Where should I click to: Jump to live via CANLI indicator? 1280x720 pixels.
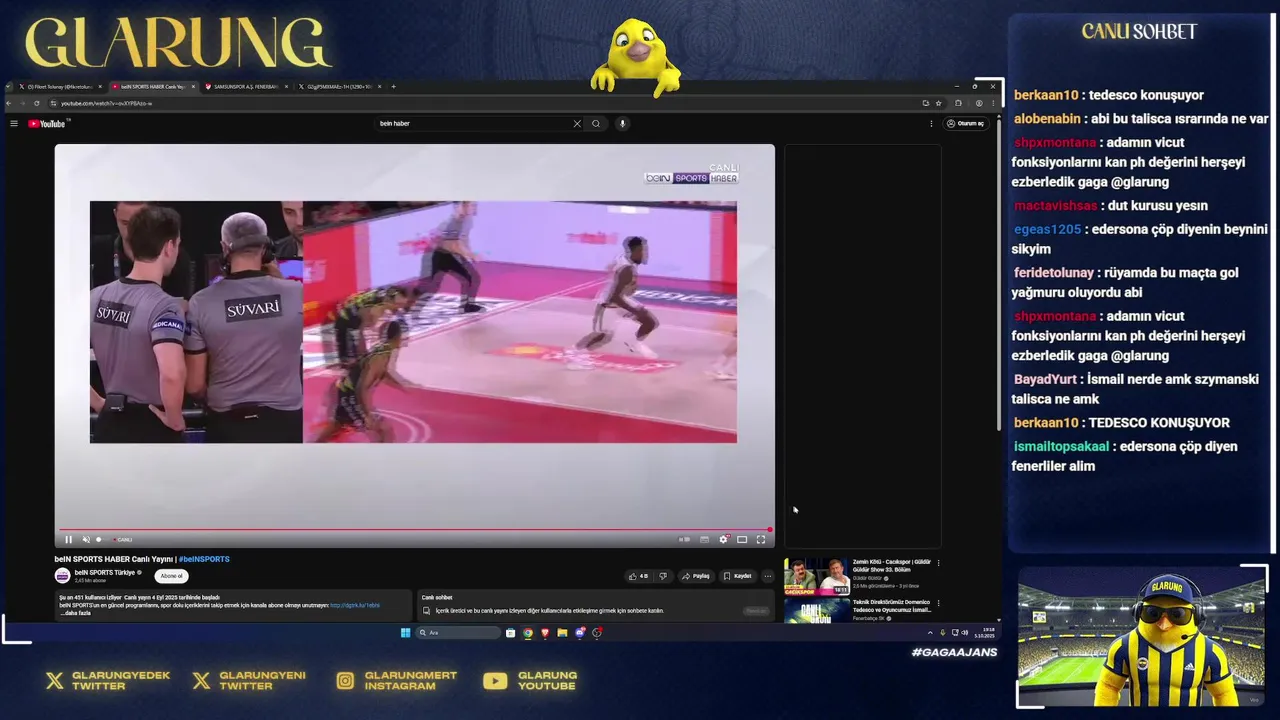(122, 540)
